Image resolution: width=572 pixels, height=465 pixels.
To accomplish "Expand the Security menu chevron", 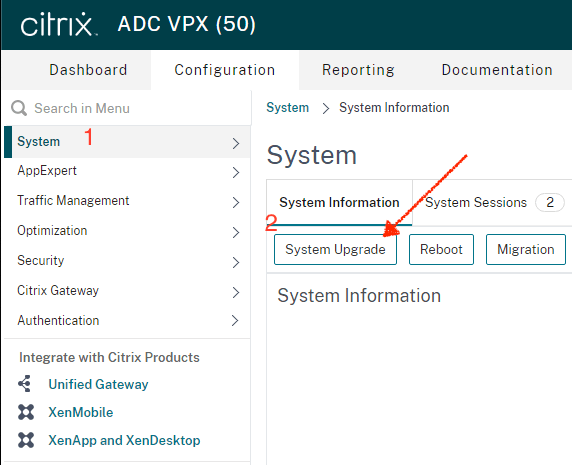I will click(x=236, y=262).
